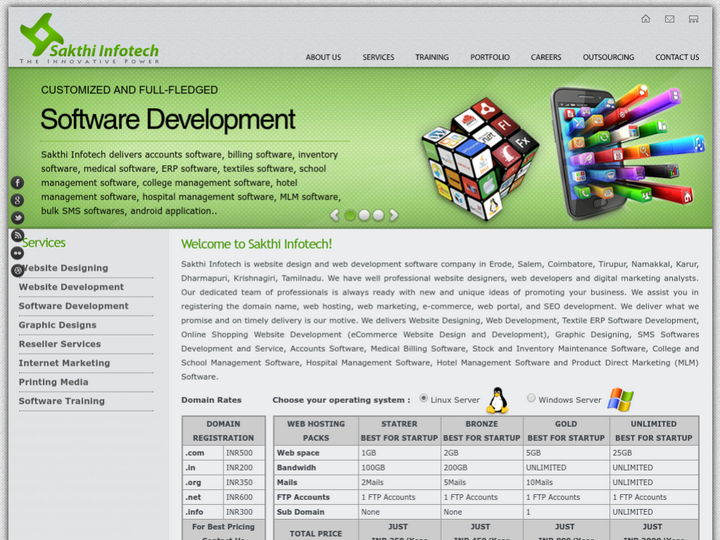Open Website Development sidebar link
The width and height of the screenshot is (720, 540).
(x=71, y=287)
